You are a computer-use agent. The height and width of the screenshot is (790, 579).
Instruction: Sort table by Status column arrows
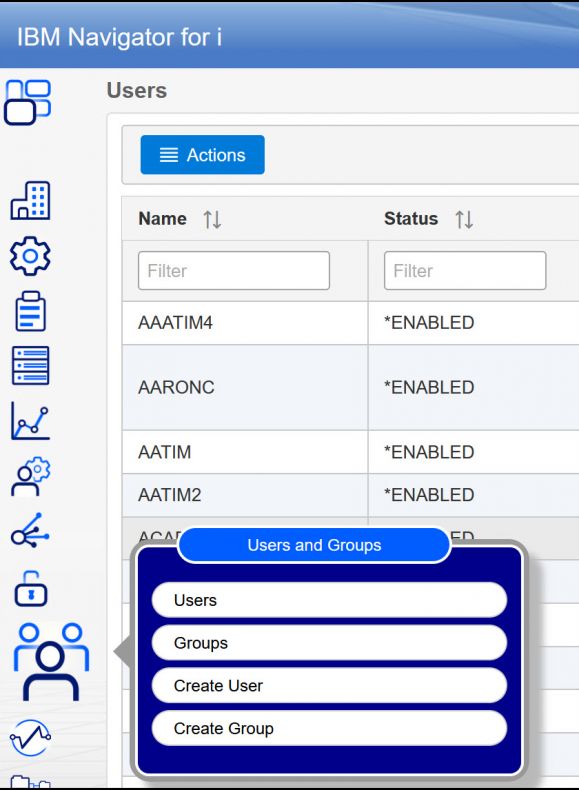click(464, 220)
